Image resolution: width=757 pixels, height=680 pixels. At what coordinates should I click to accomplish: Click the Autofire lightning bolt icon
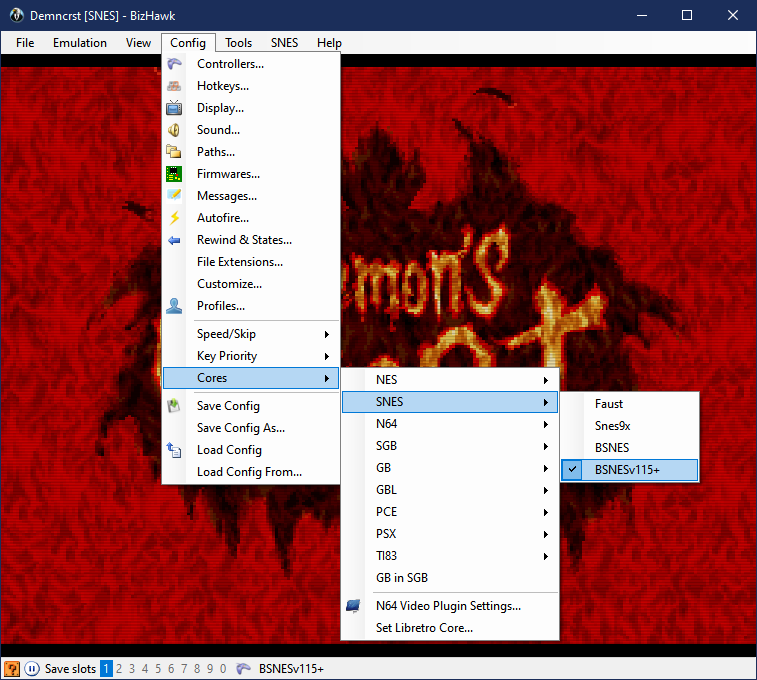pyautogui.click(x=175, y=218)
